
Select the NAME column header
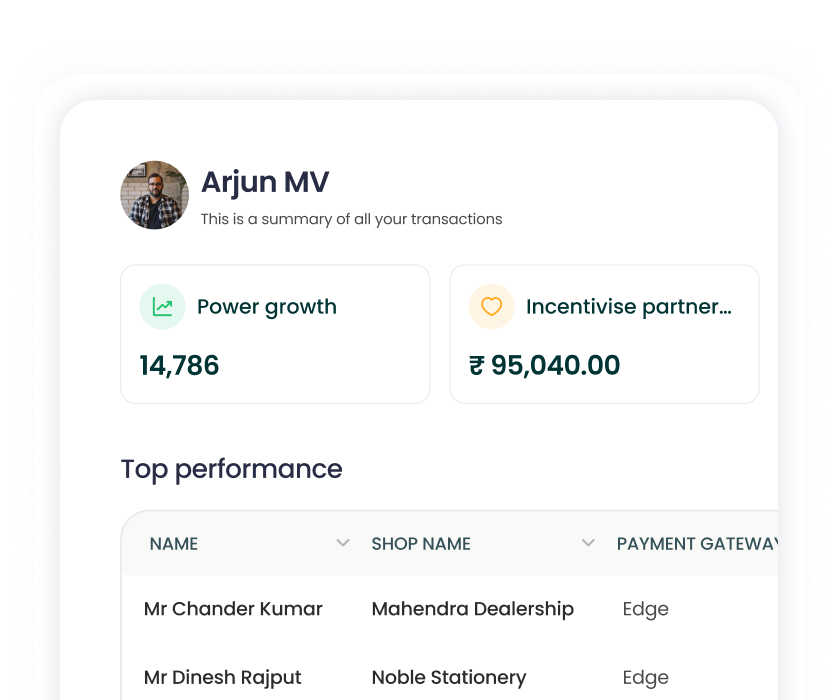(x=174, y=544)
